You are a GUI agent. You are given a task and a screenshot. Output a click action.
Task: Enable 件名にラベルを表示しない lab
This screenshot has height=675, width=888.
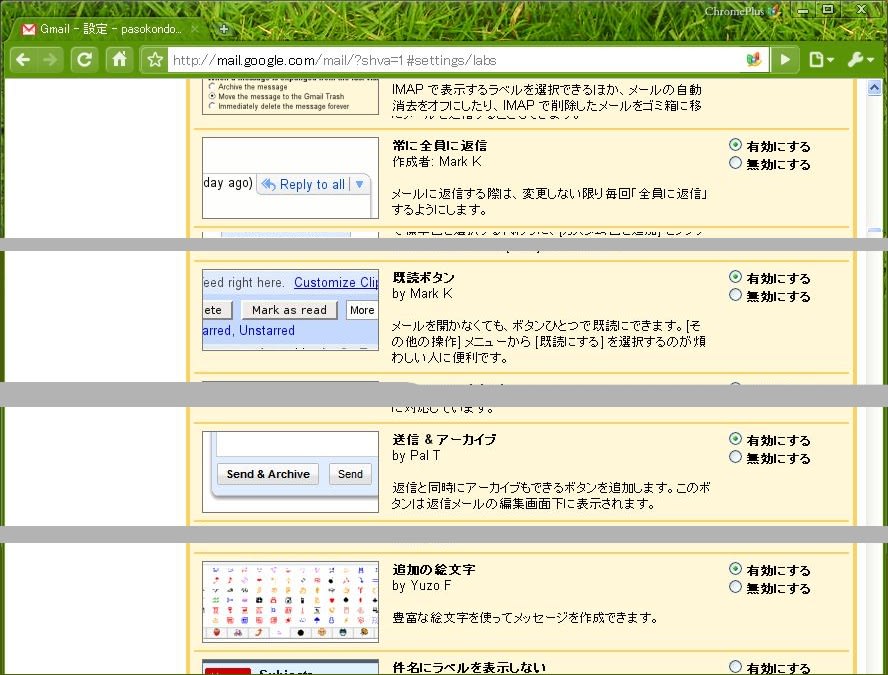736,667
